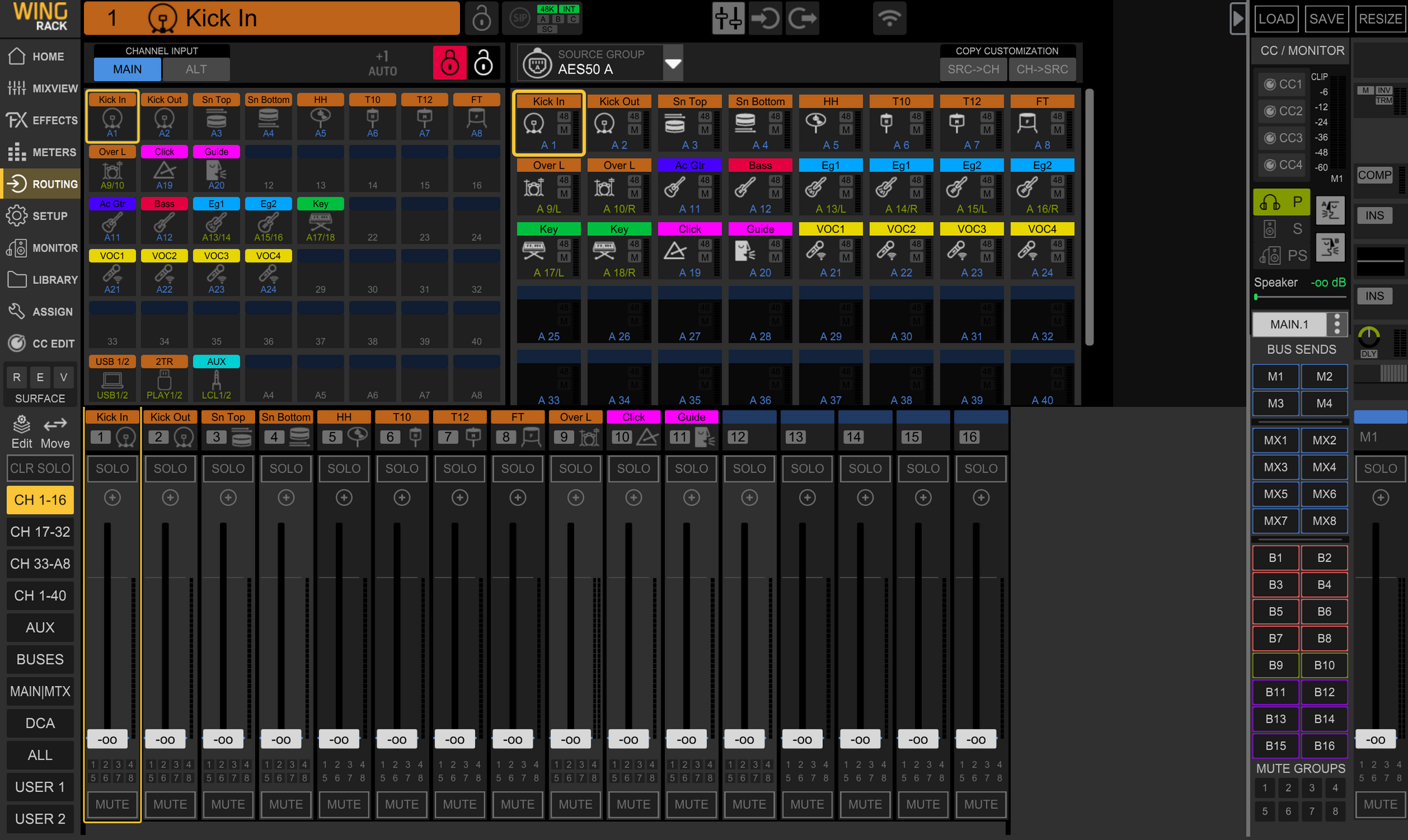The image size is (1408, 840).
Task: Open the mixer faders view icon
Action: coord(728,19)
